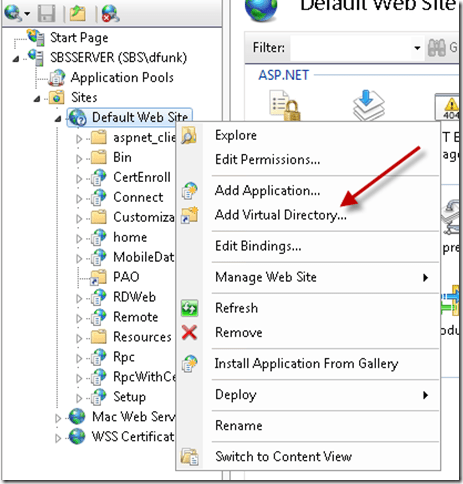The width and height of the screenshot is (463, 484).
Task: Expand the Bin folder node
Action: (79, 158)
